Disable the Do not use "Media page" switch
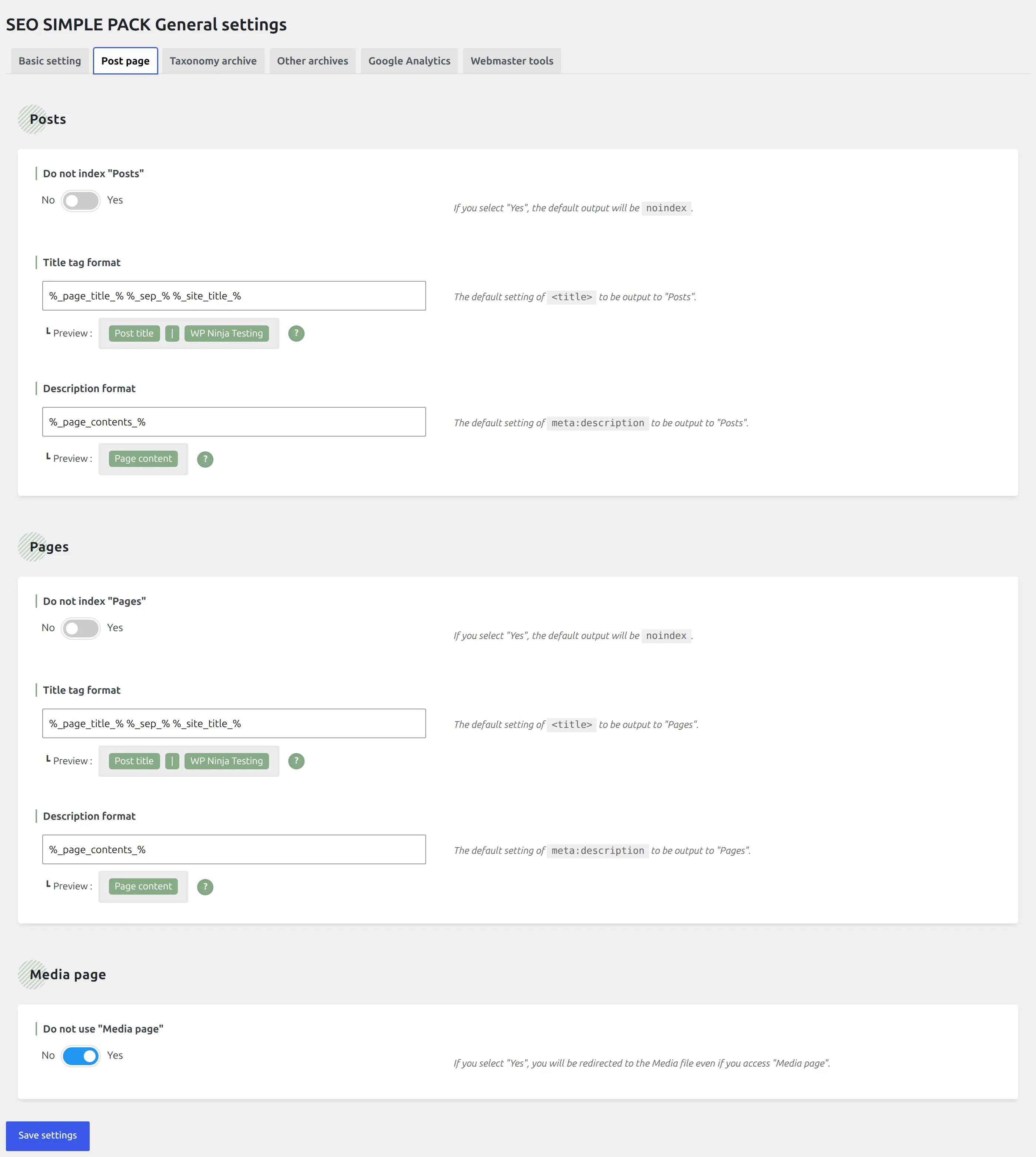 pyautogui.click(x=81, y=1056)
